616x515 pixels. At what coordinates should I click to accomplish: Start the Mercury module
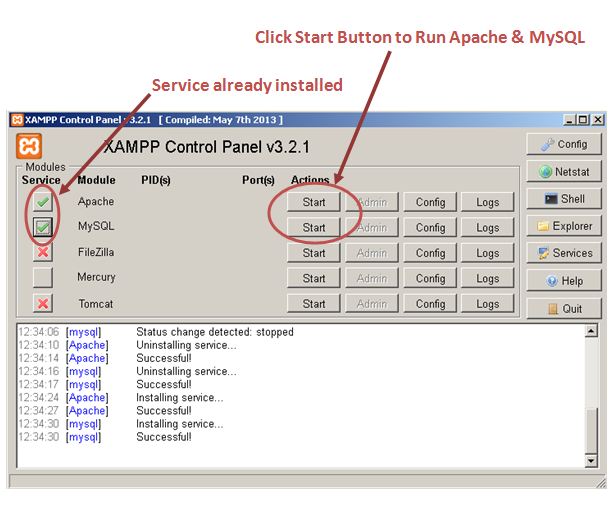click(x=314, y=278)
